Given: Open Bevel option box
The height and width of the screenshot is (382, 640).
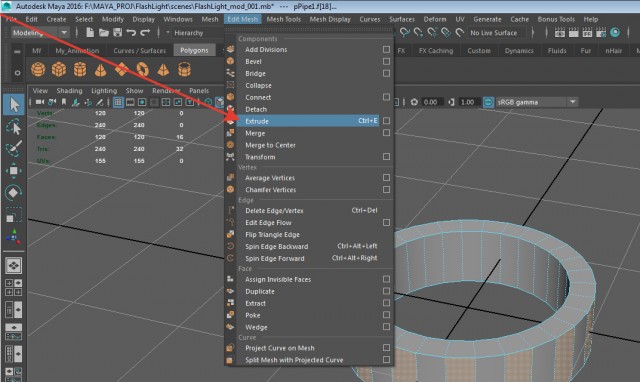Looking at the screenshot, I should (386, 61).
